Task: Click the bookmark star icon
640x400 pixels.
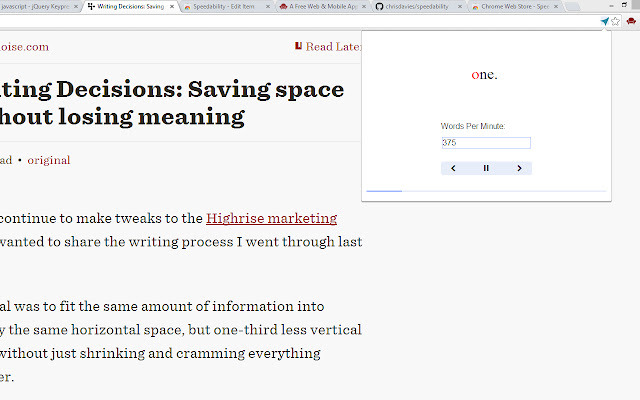Action: pyautogui.click(x=616, y=21)
